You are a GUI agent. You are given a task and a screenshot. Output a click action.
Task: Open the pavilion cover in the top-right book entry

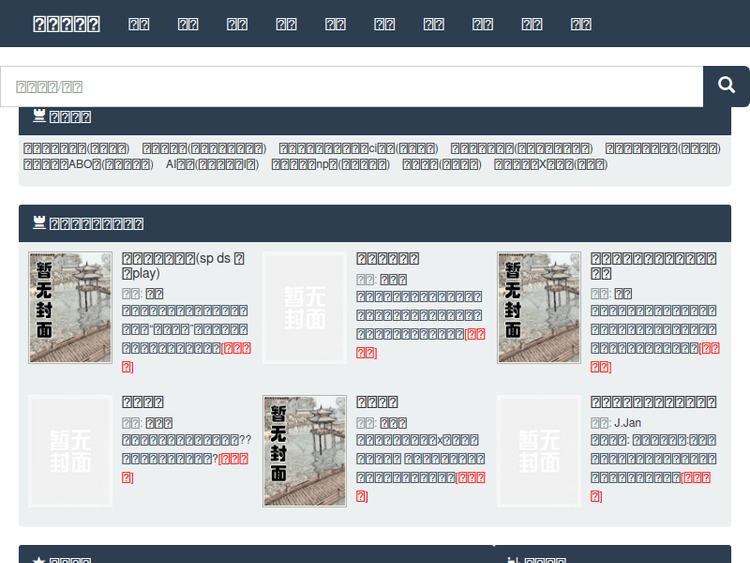539,308
